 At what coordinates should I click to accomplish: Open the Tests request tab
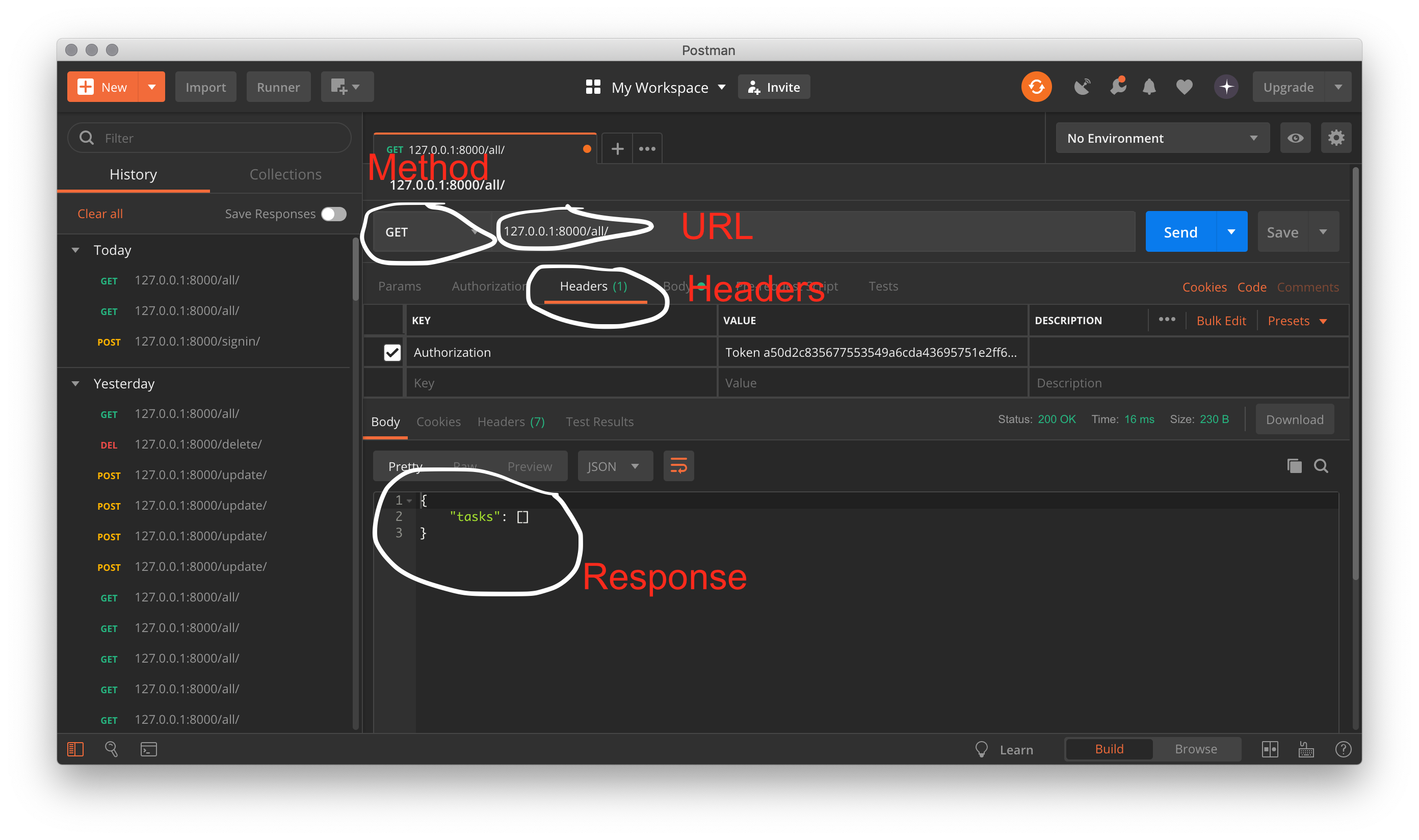(883, 286)
